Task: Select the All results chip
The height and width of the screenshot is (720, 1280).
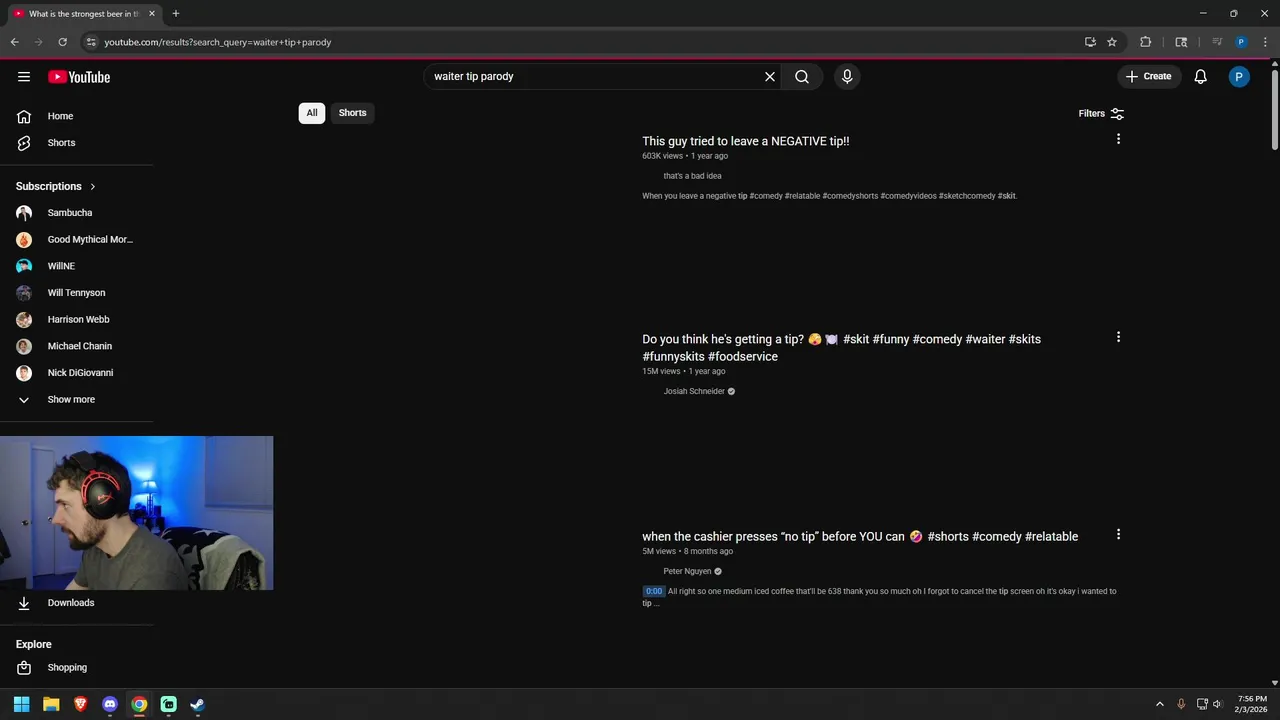Action: (312, 113)
